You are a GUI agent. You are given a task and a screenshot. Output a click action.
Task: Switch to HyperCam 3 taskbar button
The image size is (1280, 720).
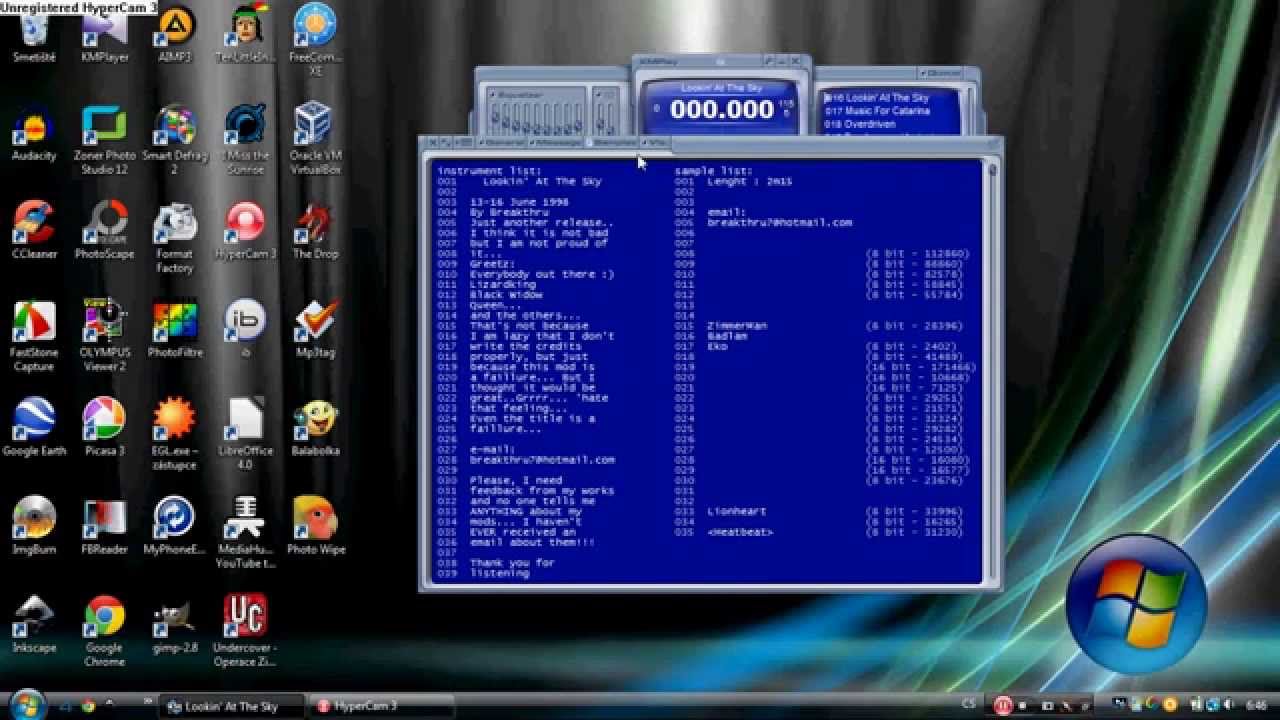pyautogui.click(x=381, y=706)
